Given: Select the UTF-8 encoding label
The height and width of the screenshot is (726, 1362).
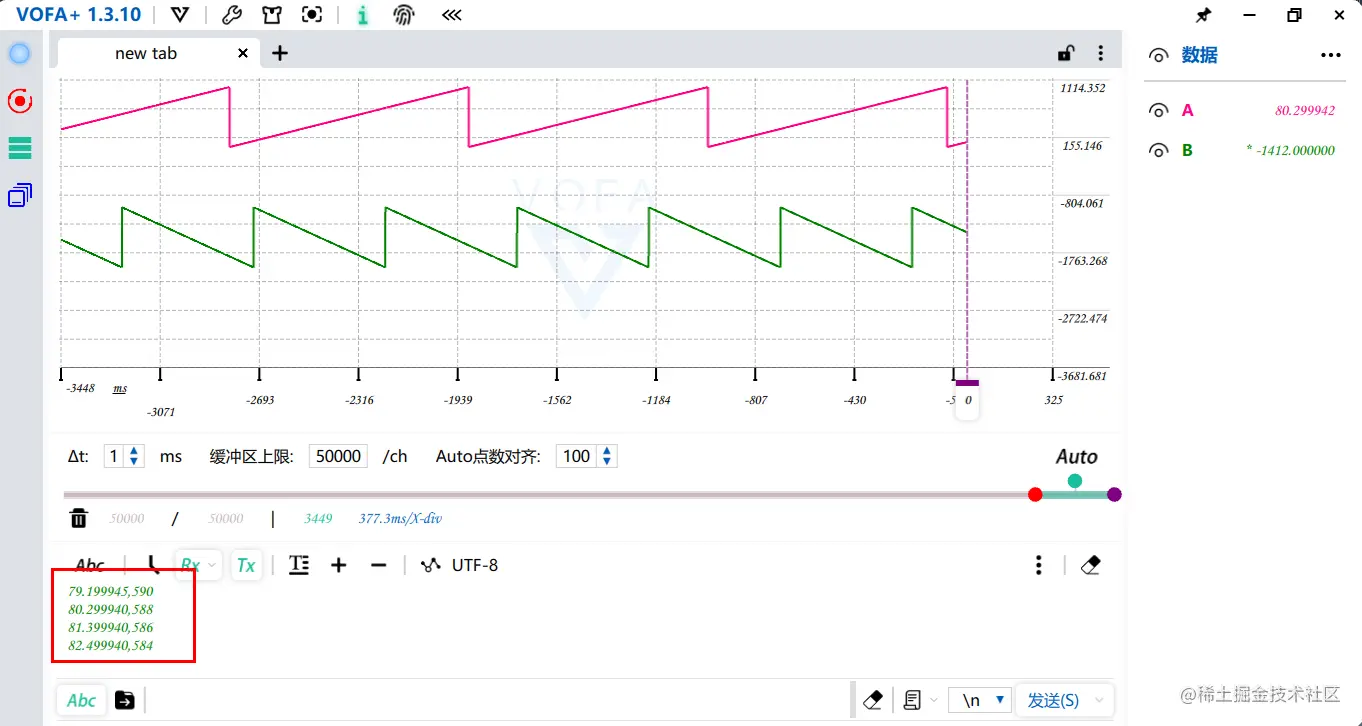Looking at the screenshot, I should (x=475, y=565).
